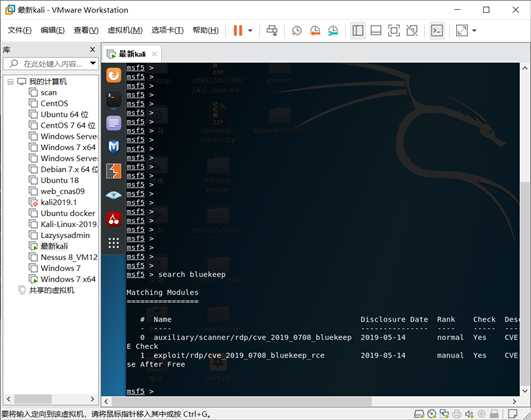Screen dimensions: 531x420
Task: Toggle unity mode icon
Action: (412, 30)
